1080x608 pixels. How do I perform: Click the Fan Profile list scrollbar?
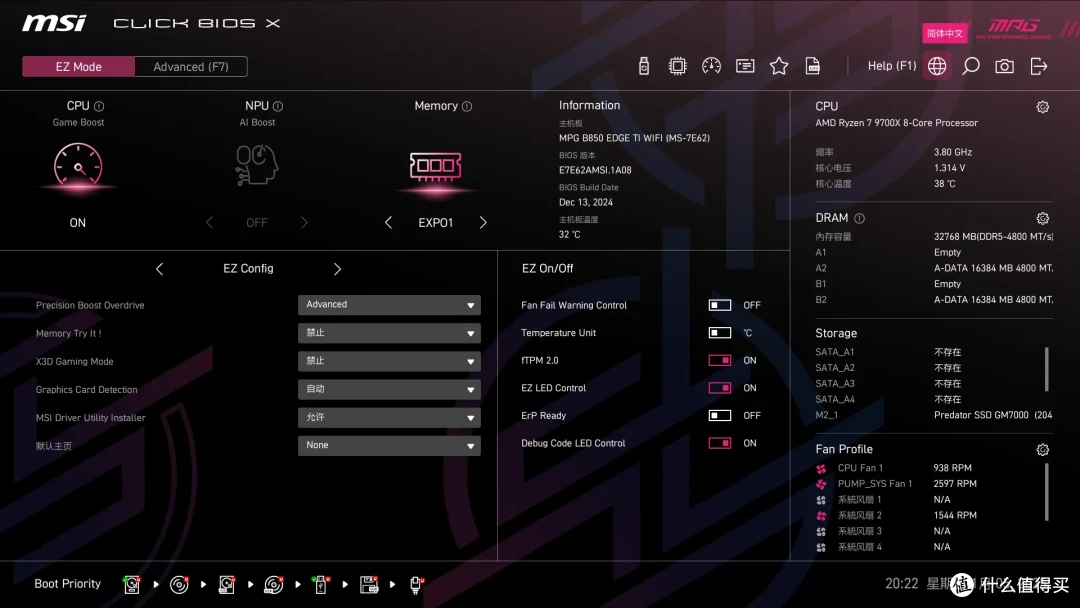click(x=1046, y=492)
